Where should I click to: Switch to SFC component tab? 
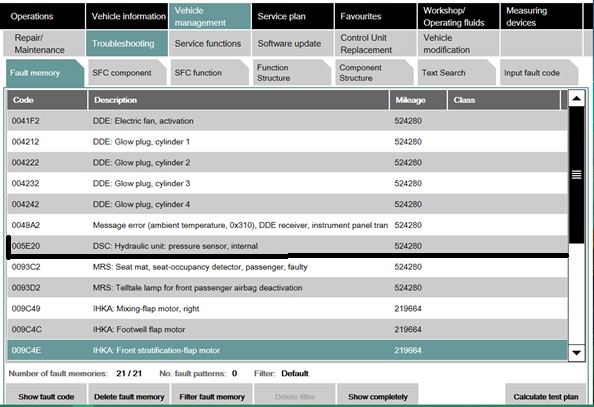127,72
